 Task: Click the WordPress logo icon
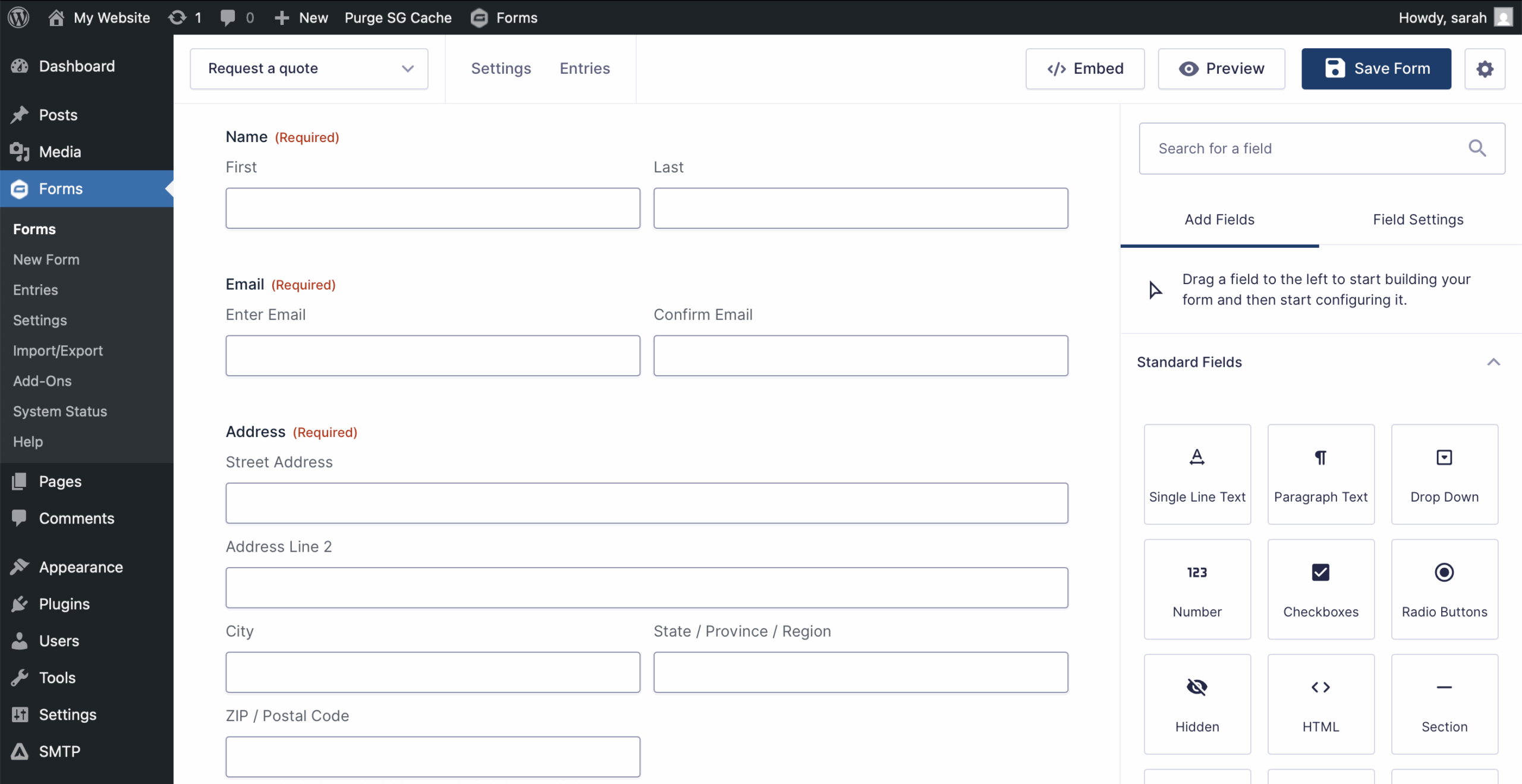coord(19,17)
